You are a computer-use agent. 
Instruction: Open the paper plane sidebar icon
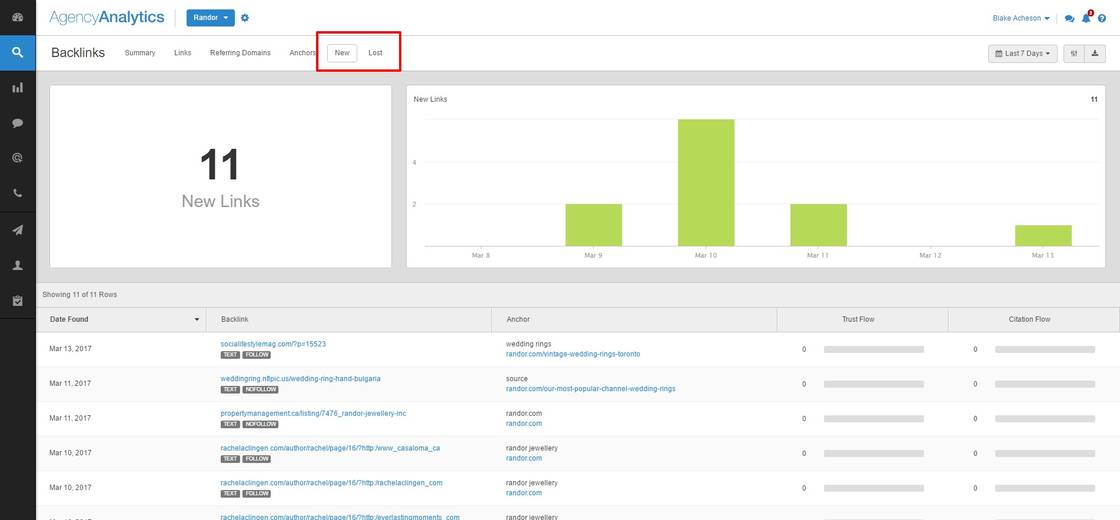(x=18, y=230)
